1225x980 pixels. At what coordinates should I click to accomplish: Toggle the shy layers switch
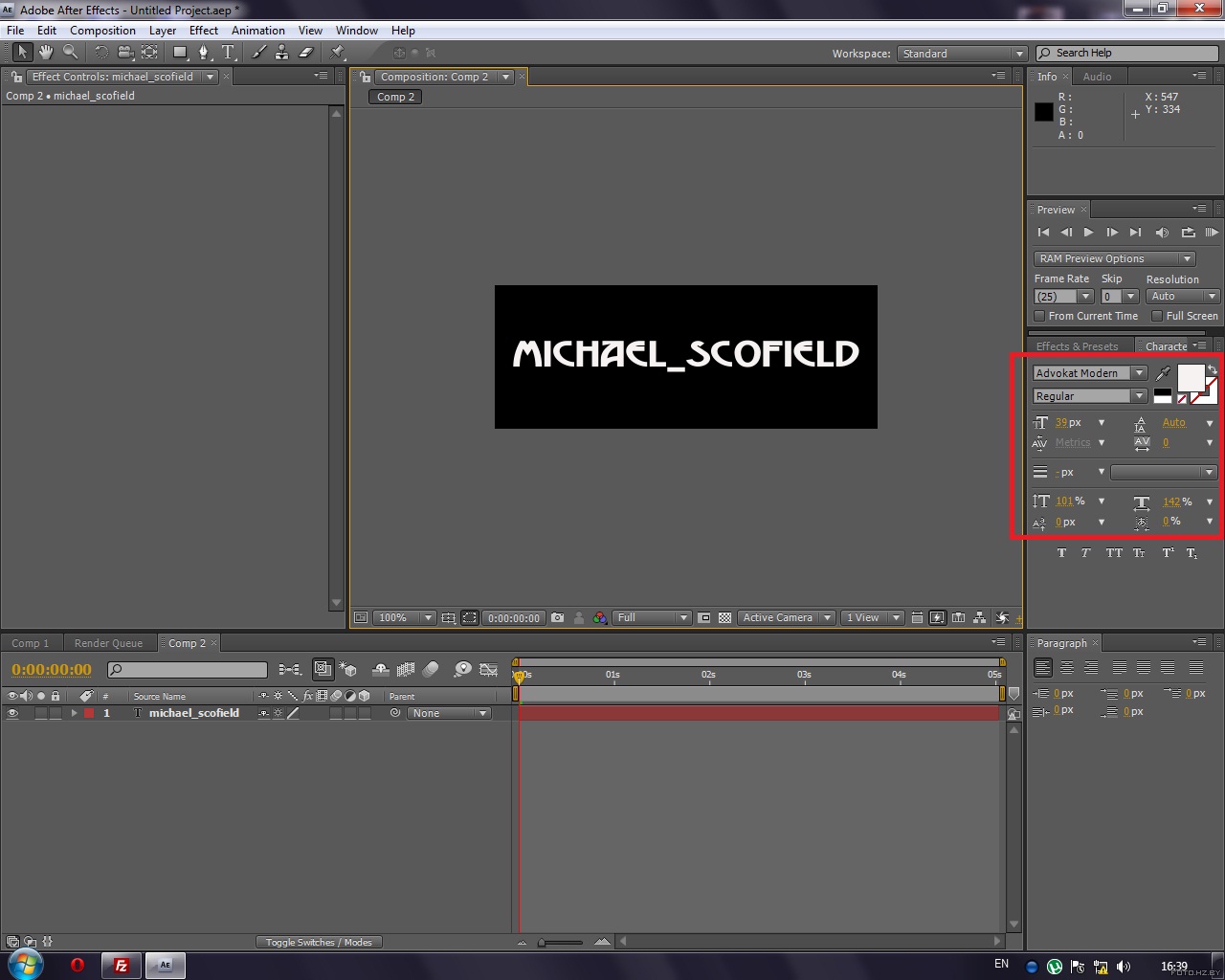(380, 670)
